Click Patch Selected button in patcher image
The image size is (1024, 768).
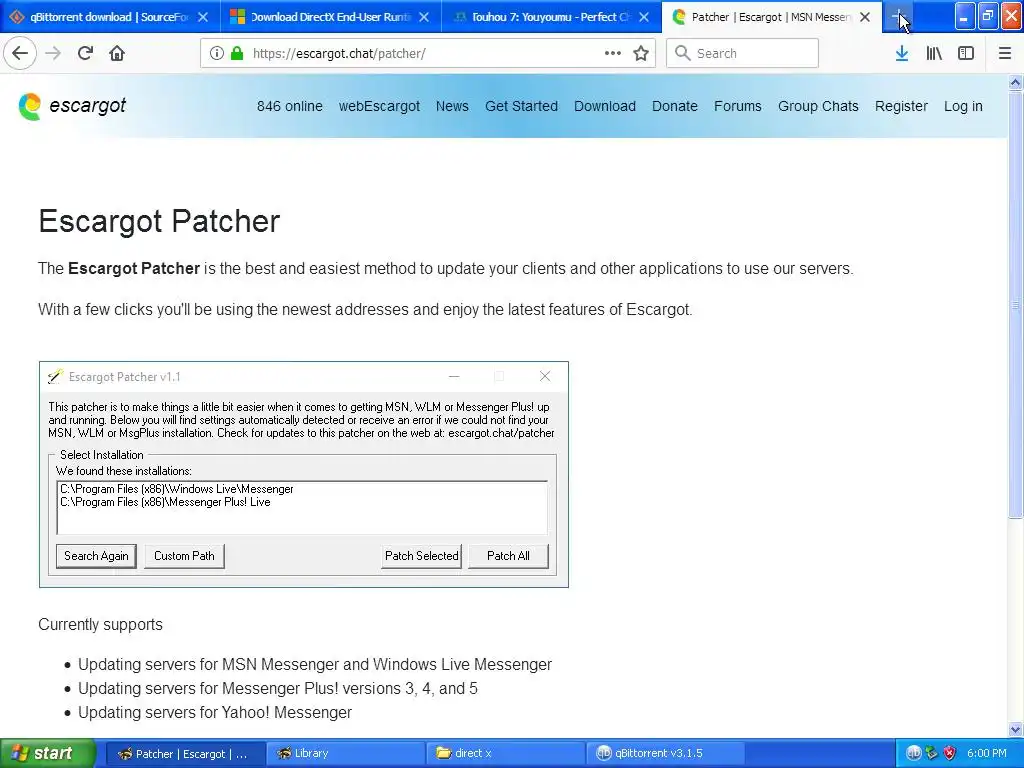point(421,556)
